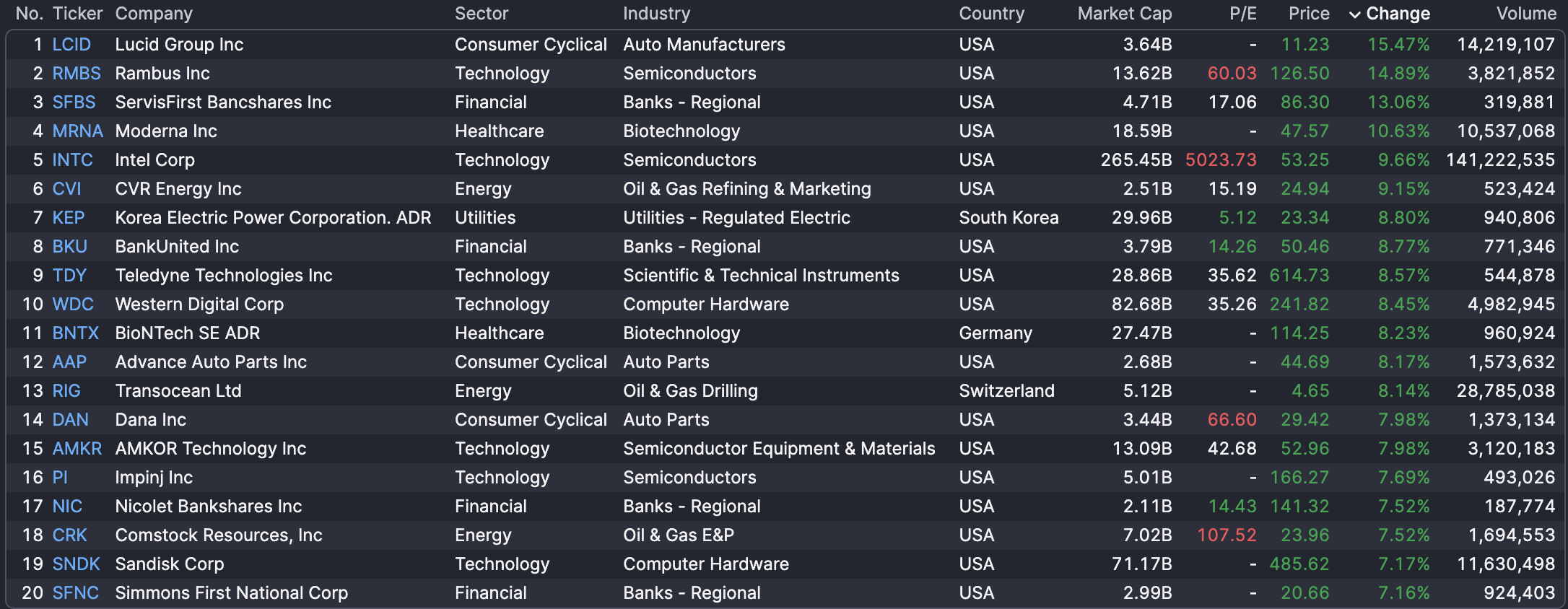
Task: Select Transocean Ltd company name
Action: [x=178, y=391]
